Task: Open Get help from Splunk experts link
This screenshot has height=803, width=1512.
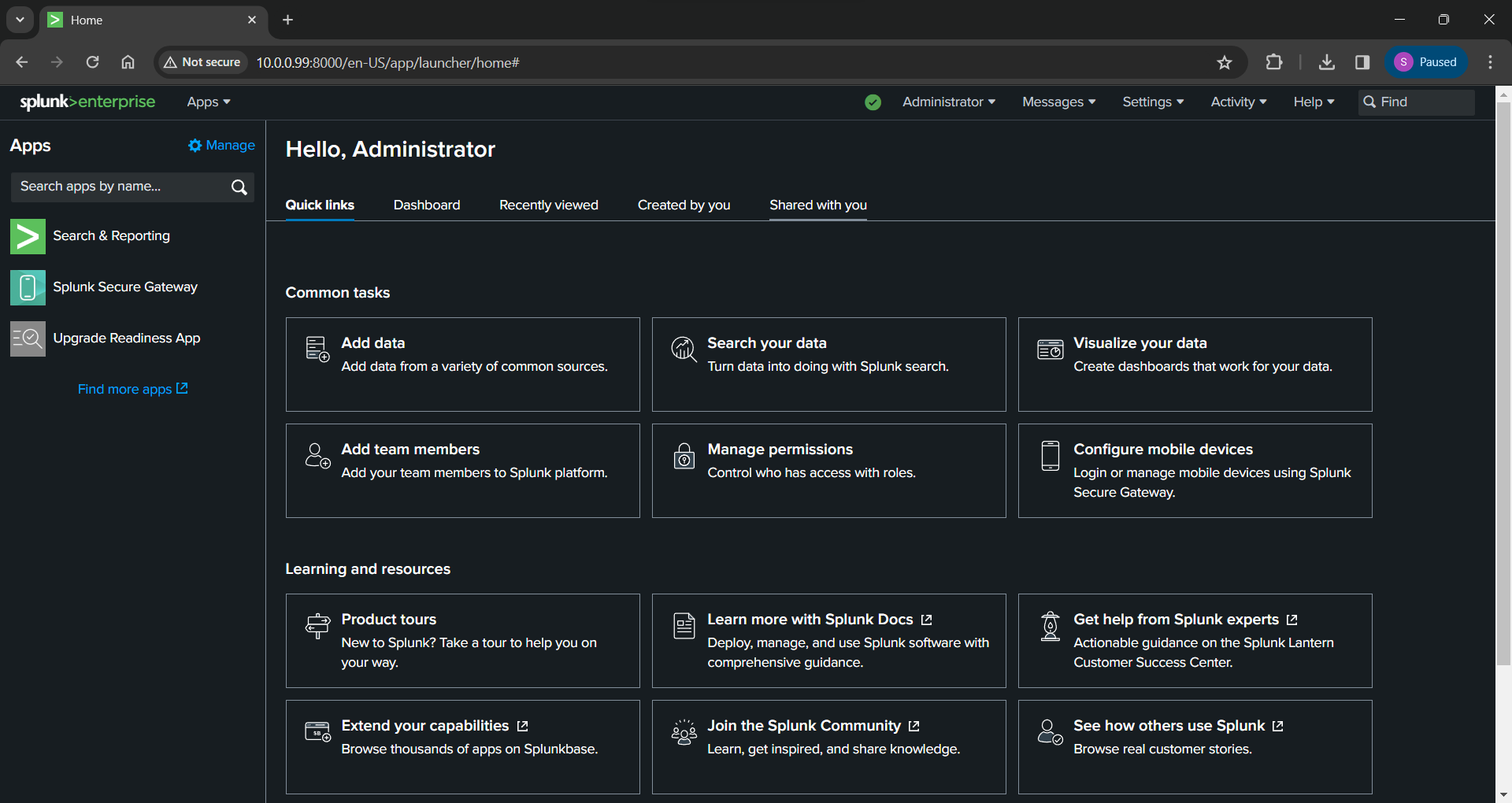Action: coord(1185,620)
